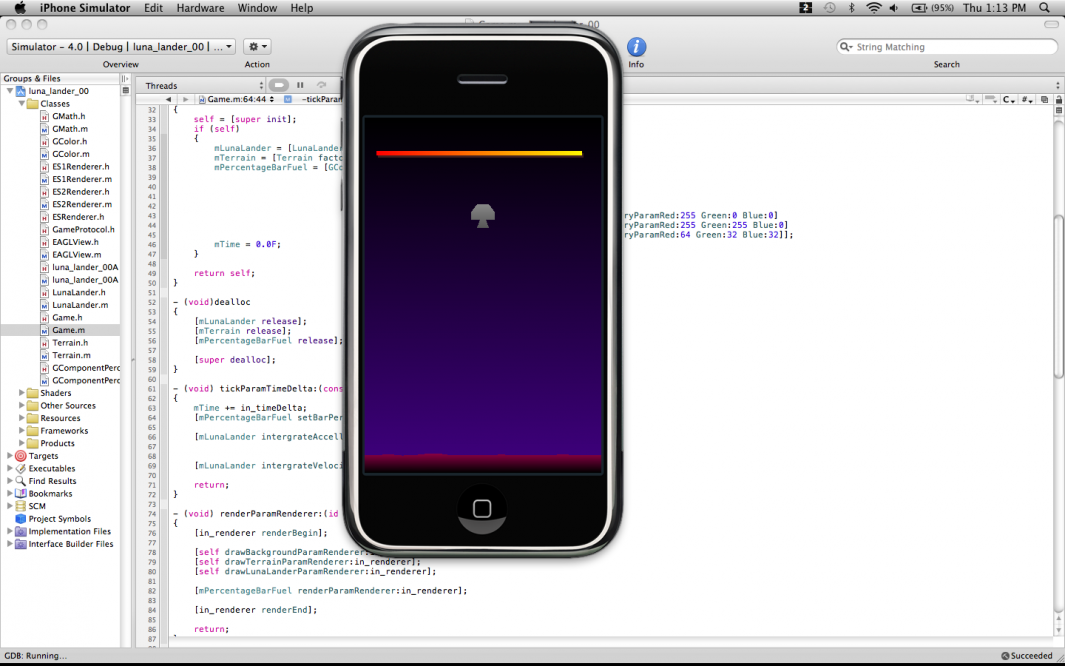
Task: Click the Executables icon
Action: pos(20,468)
